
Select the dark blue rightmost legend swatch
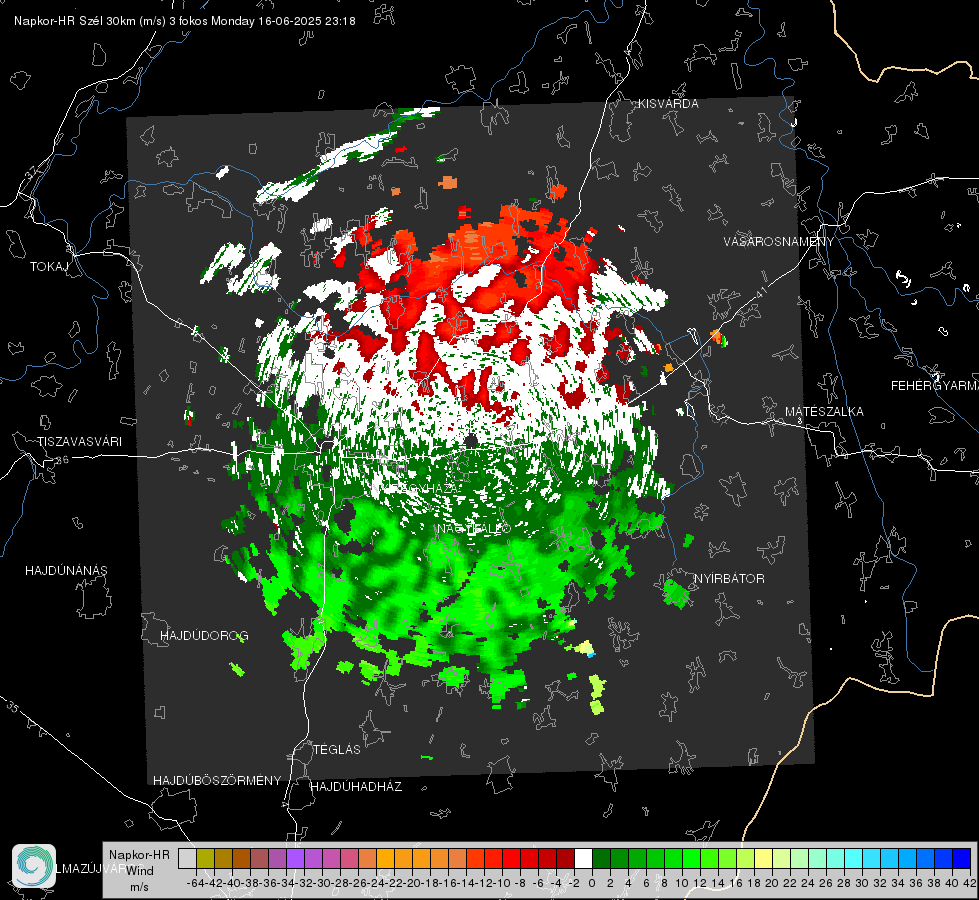click(x=962, y=858)
